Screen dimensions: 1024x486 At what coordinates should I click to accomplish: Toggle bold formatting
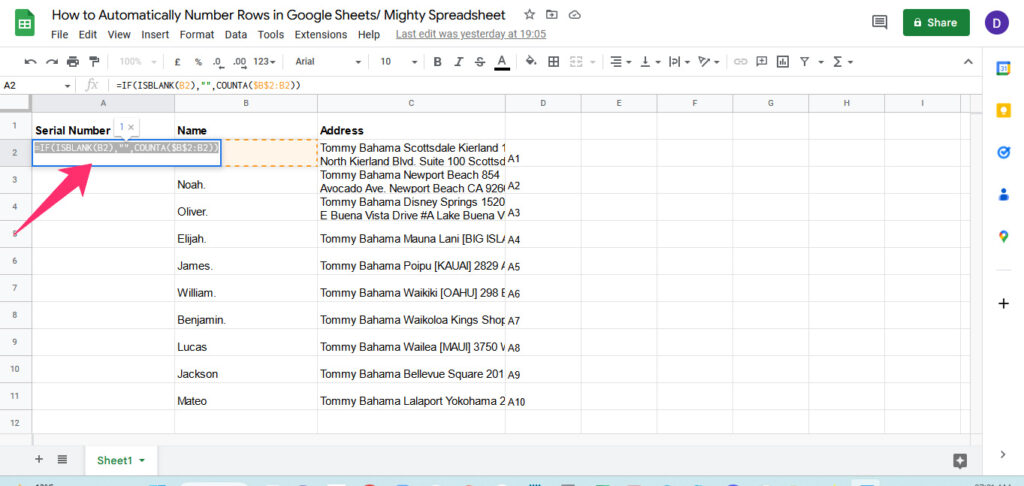[x=438, y=61]
